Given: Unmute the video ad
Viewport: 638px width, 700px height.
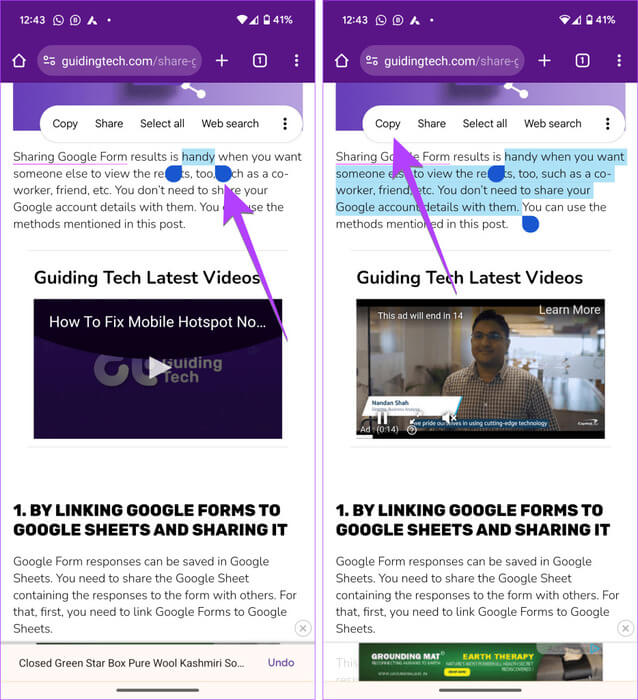Looking at the screenshot, I should coord(449,418).
